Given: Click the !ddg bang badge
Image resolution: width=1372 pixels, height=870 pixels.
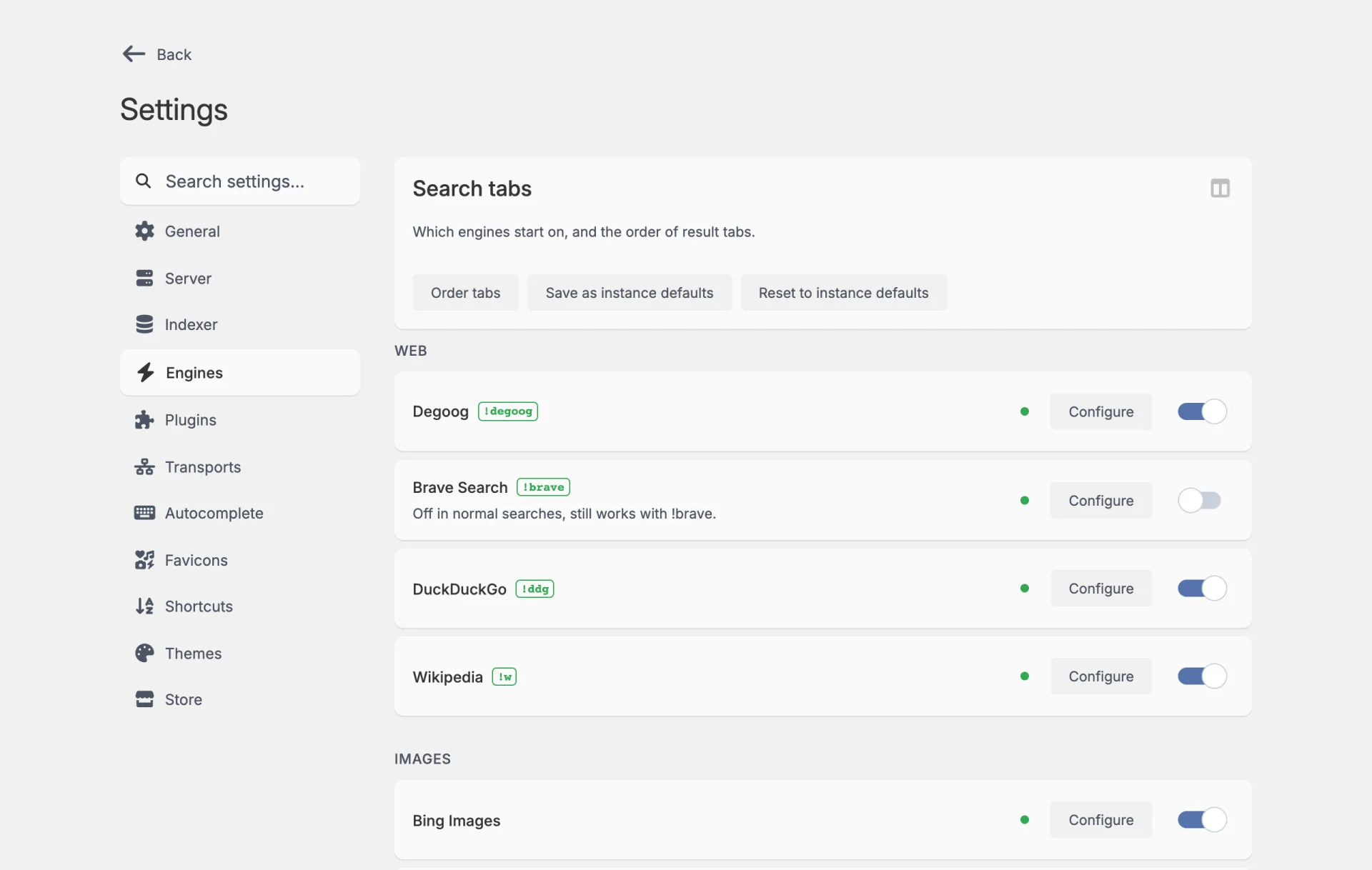Looking at the screenshot, I should tap(535, 589).
